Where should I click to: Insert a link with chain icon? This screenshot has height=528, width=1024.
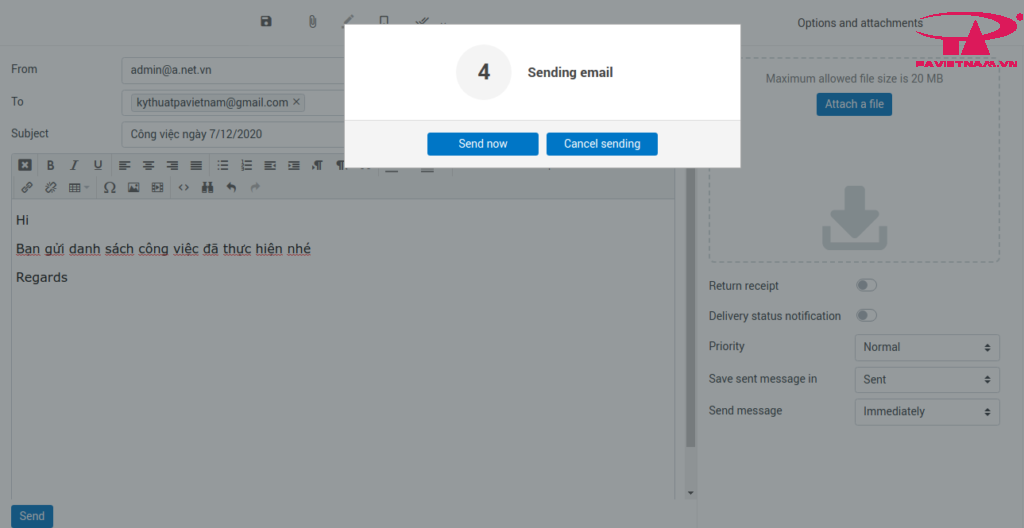pyautogui.click(x=27, y=187)
